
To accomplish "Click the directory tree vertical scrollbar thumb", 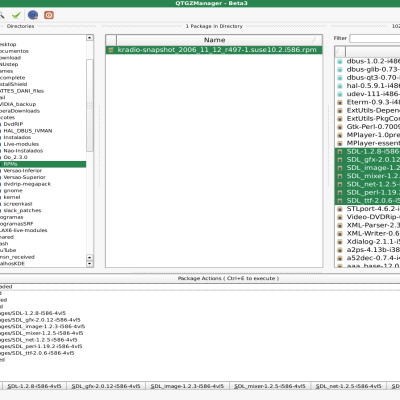I will coord(90,105).
